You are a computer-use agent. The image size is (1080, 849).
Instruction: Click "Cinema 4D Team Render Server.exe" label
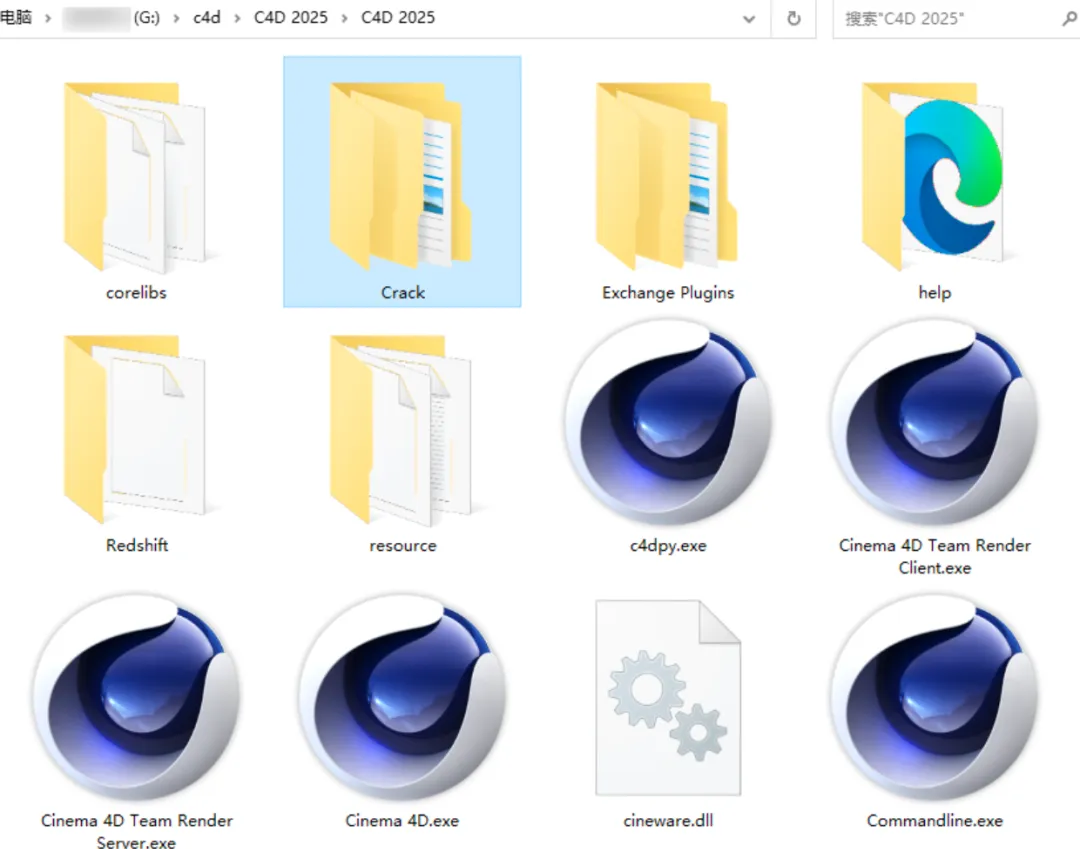coord(136,830)
